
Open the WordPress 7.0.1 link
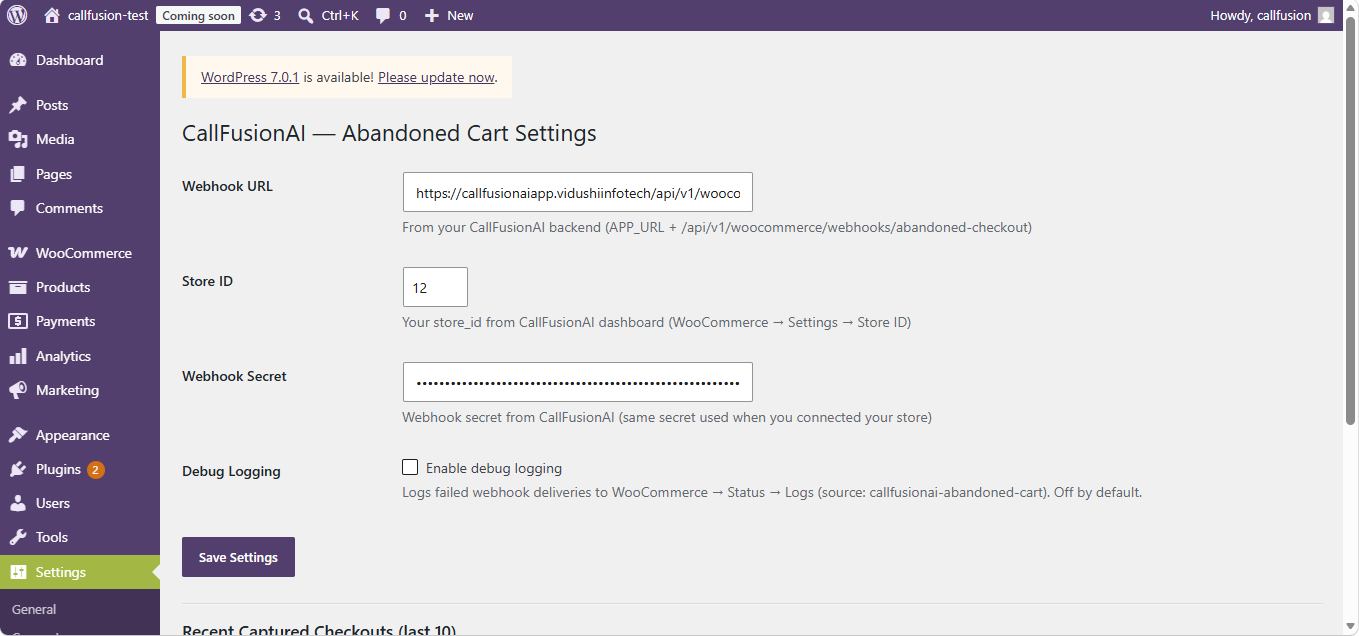click(250, 77)
